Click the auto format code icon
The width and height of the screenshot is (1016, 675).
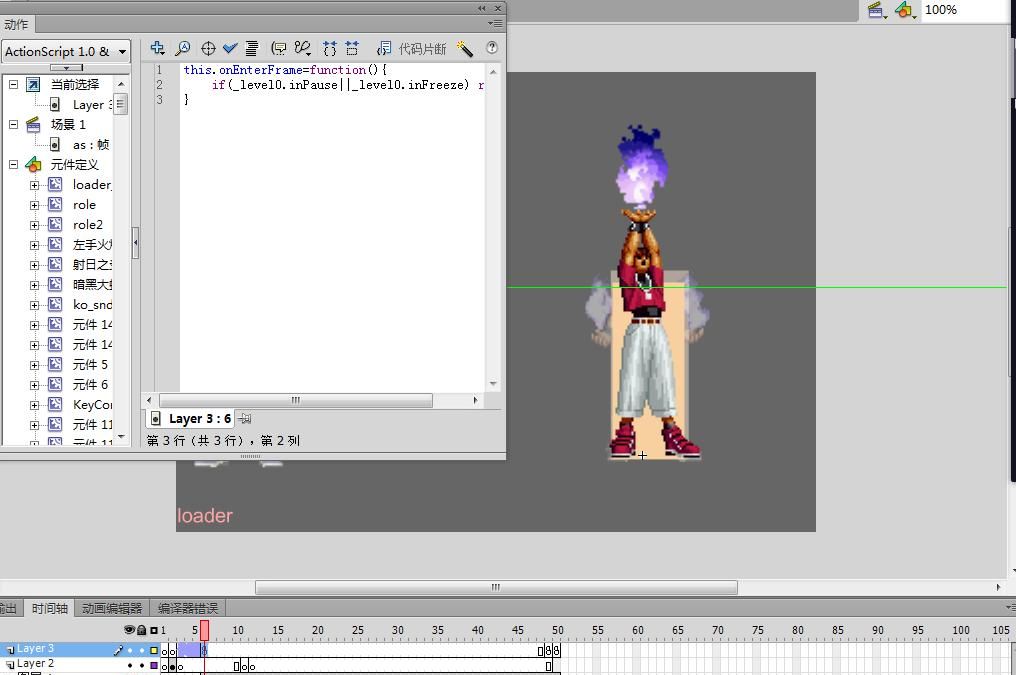[x=252, y=48]
